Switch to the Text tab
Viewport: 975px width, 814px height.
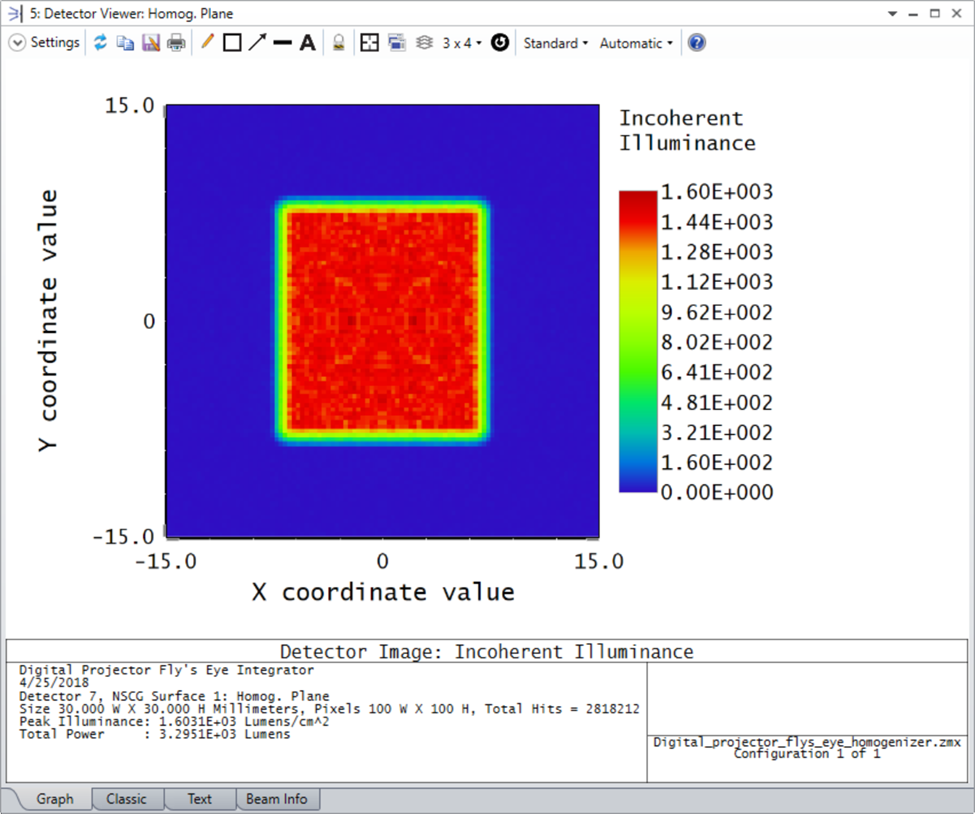pos(199,798)
